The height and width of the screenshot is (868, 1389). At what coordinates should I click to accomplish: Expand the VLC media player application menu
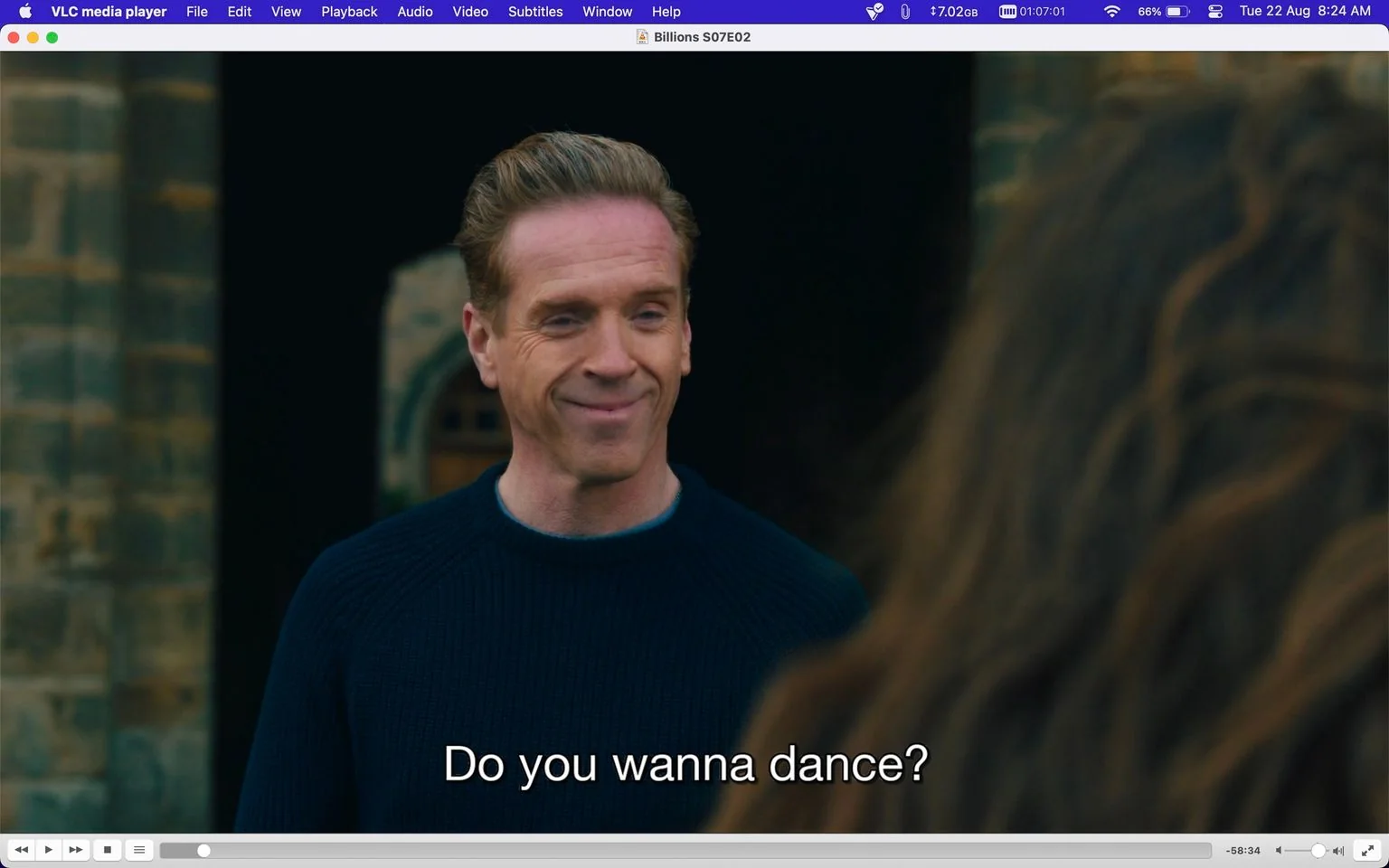[x=109, y=12]
